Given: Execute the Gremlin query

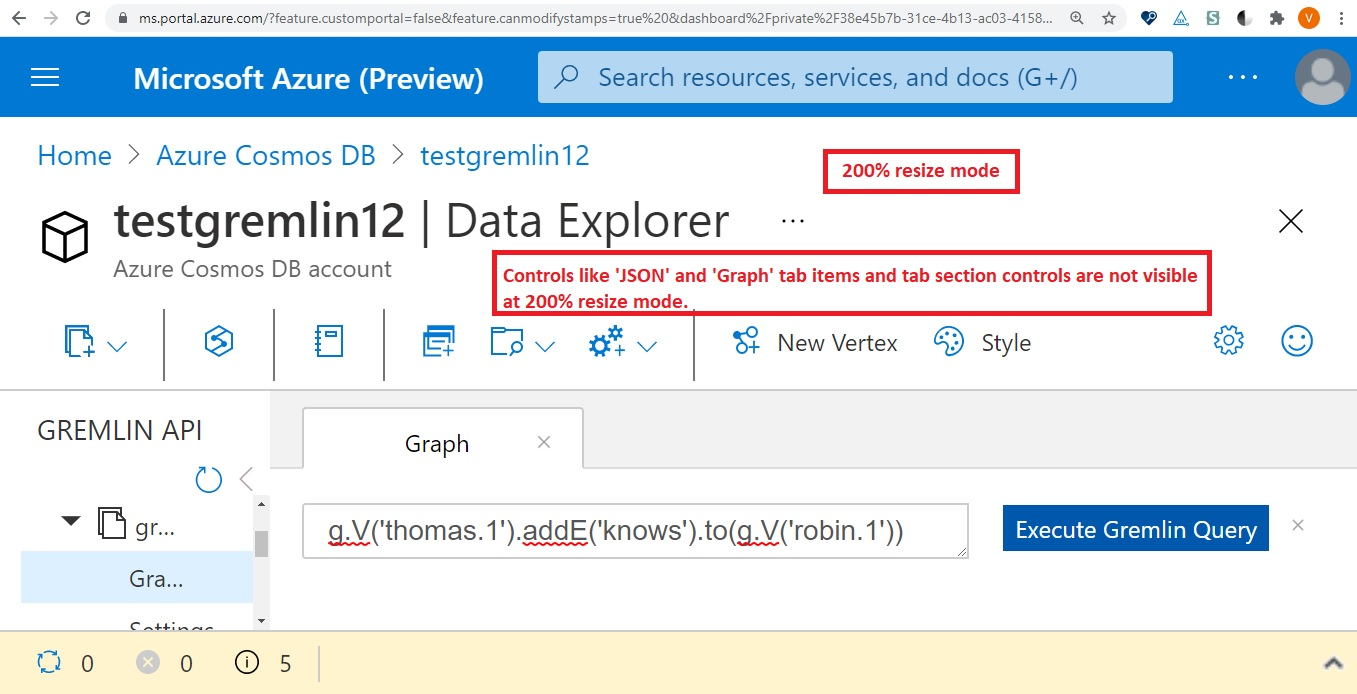Looking at the screenshot, I should [1135, 529].
